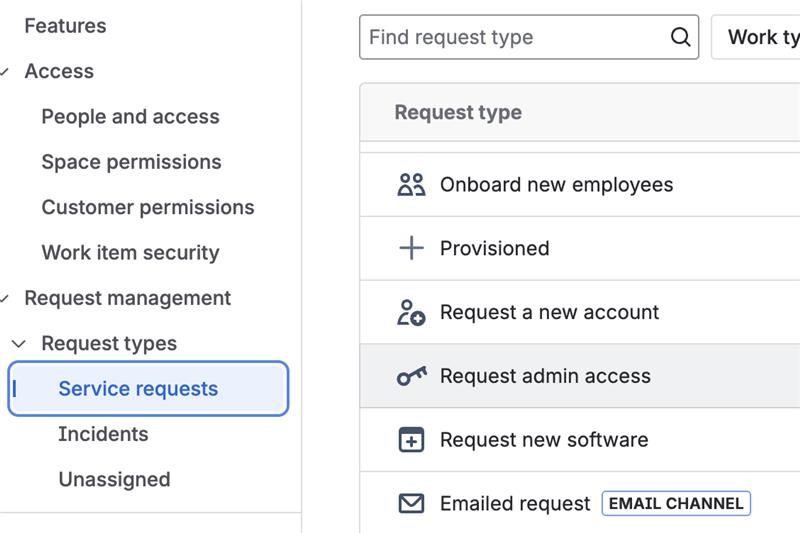Click the plus icon beside Provisioned

coord(411,248)
